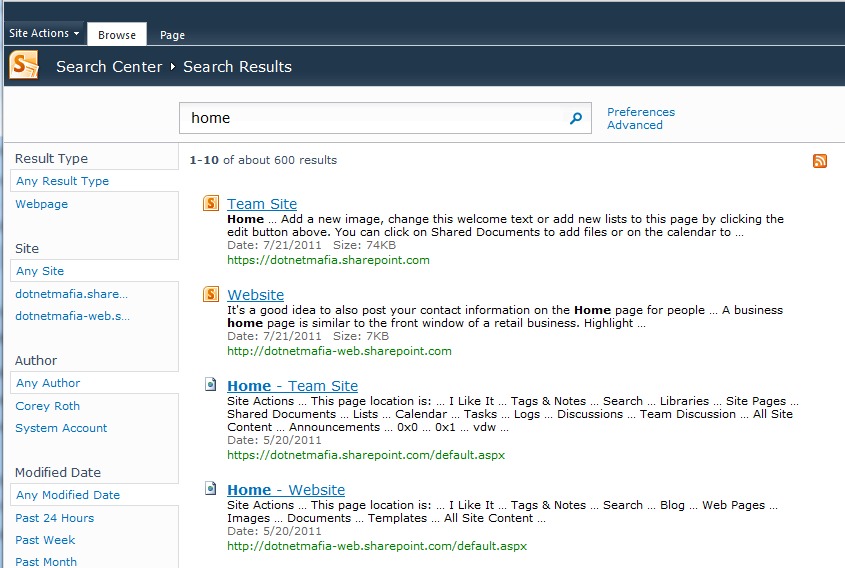The height and width of the screenshot is (568, 845).
Task: Click the Author refiner heading
Action: [x=36, y=361]
